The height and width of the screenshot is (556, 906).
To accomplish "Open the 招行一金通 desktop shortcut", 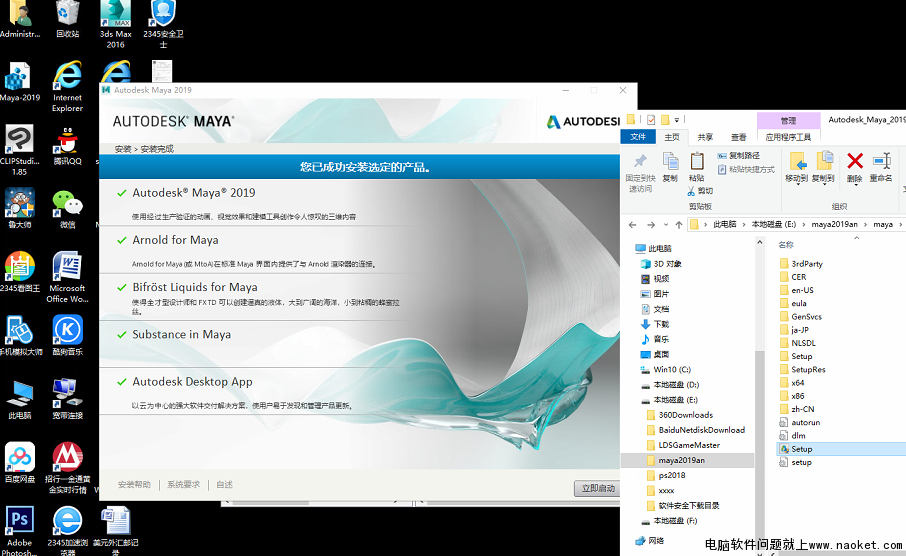I will [x=68, y=468].
